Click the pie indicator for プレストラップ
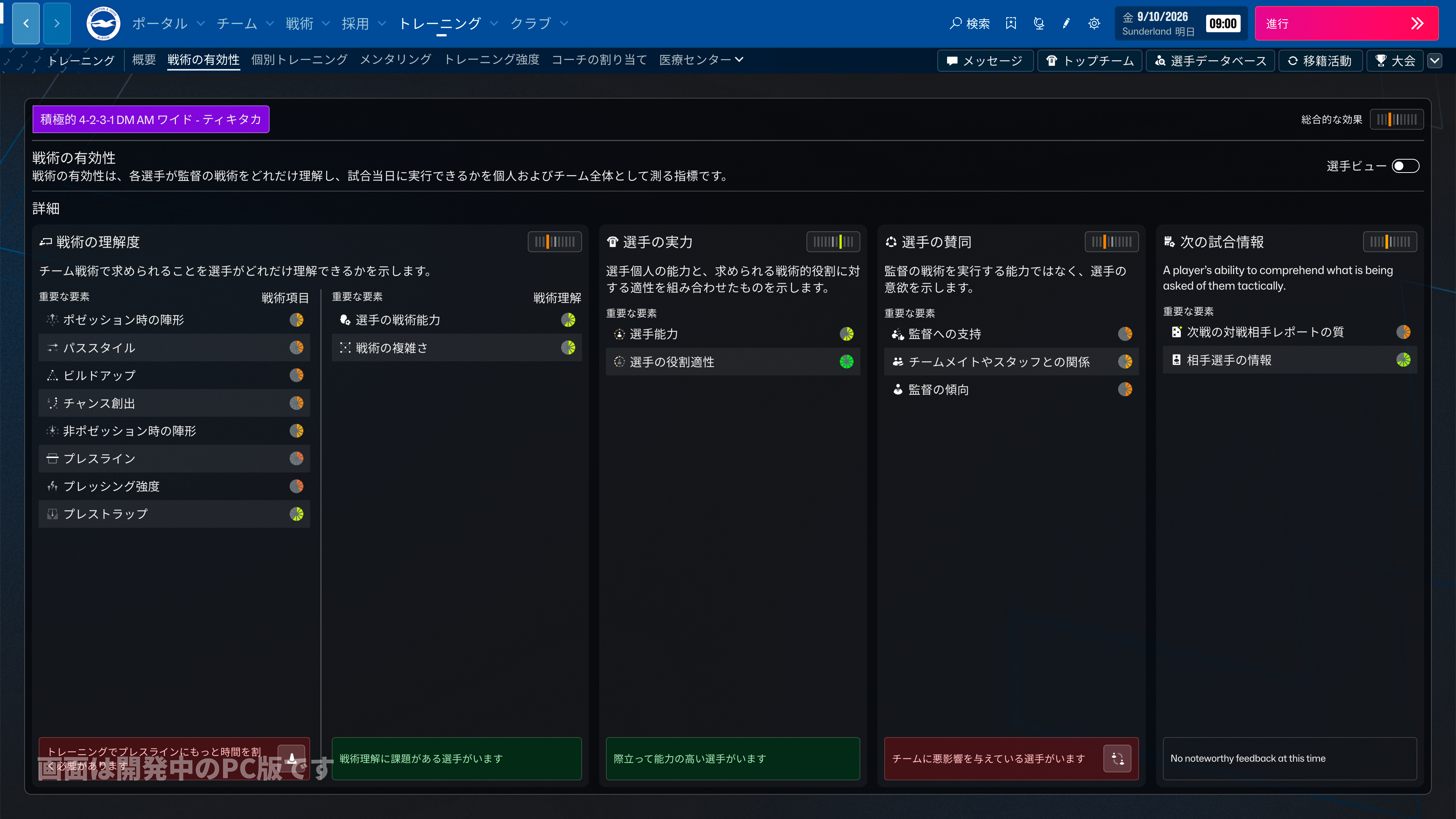The height and width of the screenshot is (819, 1456). (x=297, y=514)
